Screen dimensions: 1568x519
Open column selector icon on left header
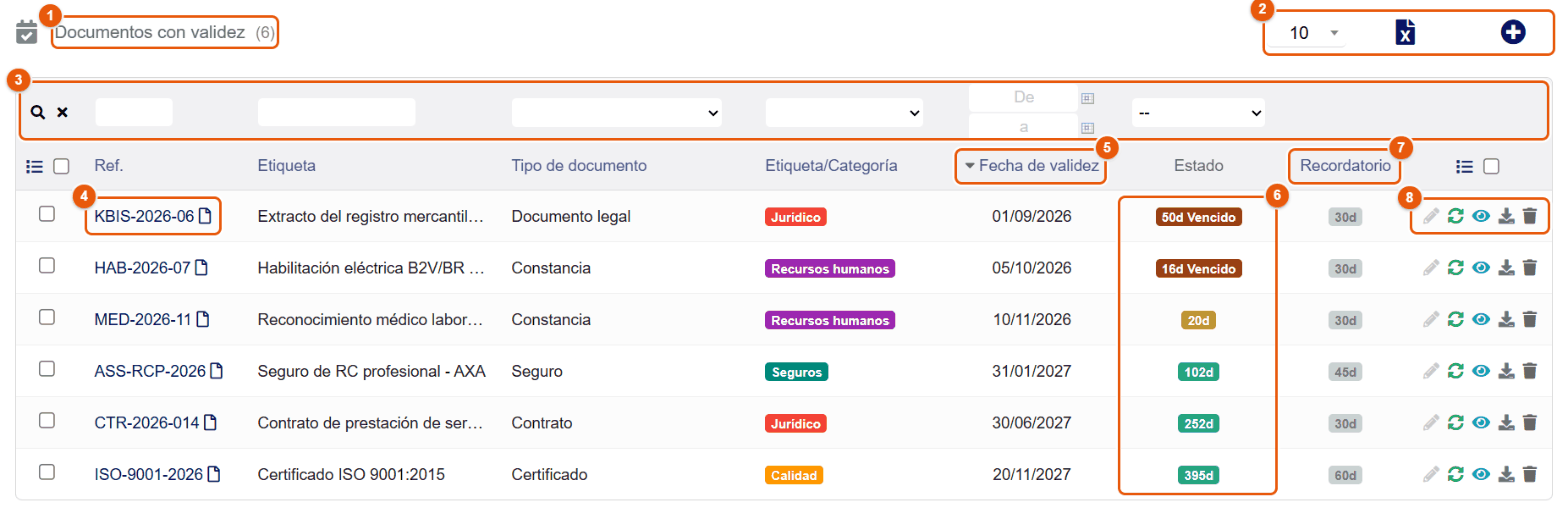click(33, 166)
